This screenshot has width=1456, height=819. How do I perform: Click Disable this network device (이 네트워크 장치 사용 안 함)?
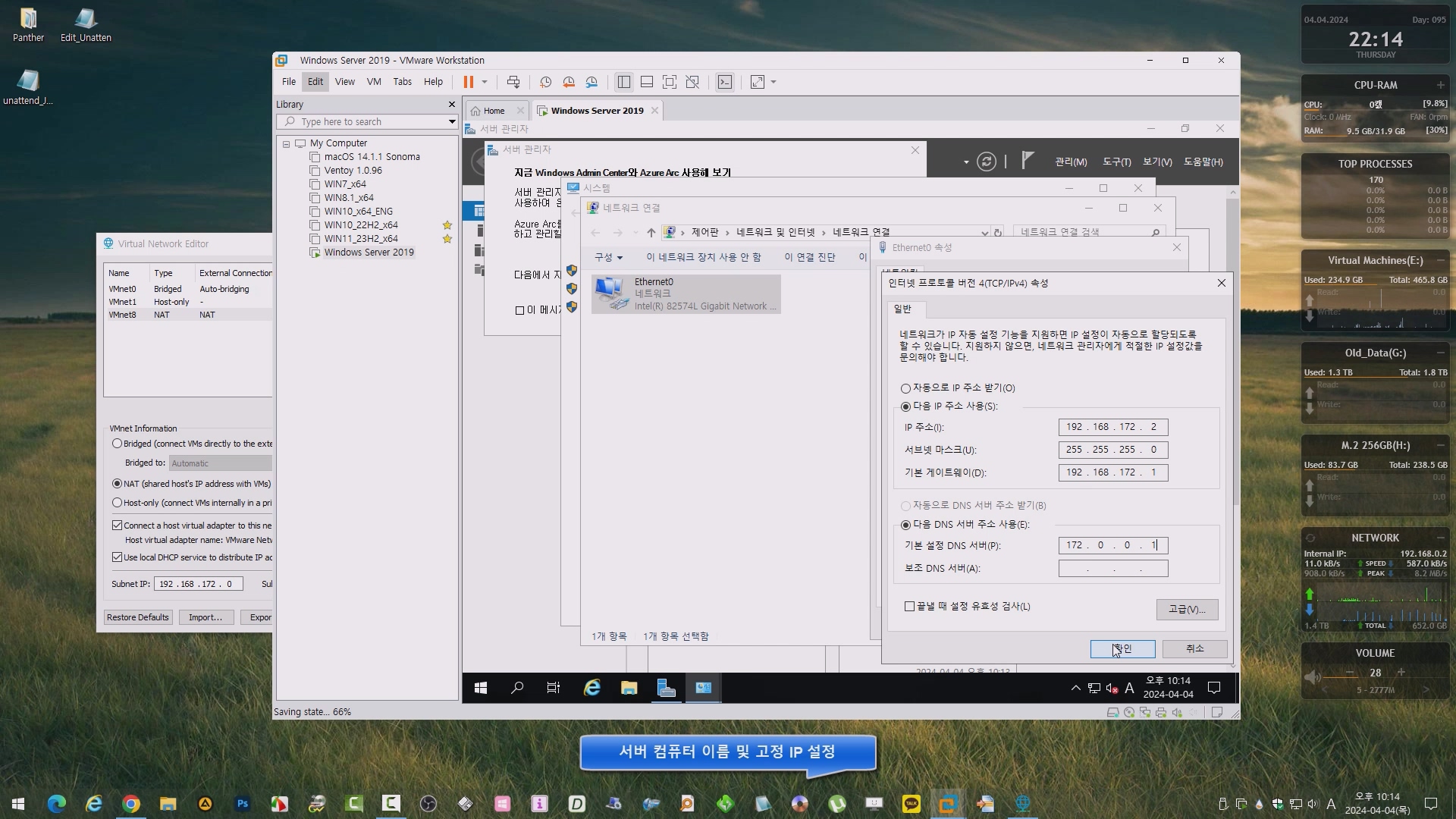tap(703, 258)
